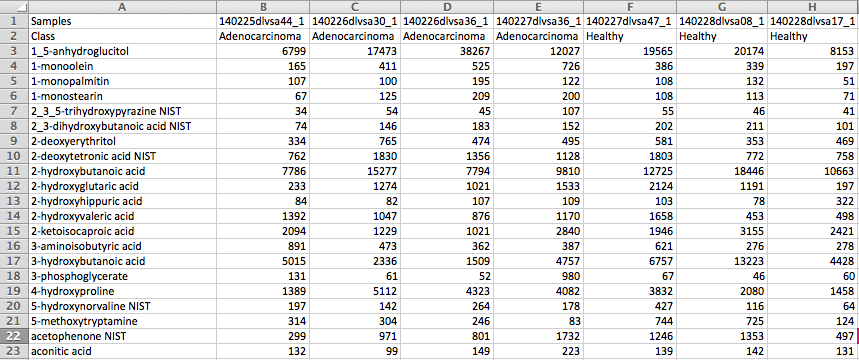The image size is (859, 360).
Task: Click the select-all corner triangle
Action: pyautogui.click(x=14, y=7)
